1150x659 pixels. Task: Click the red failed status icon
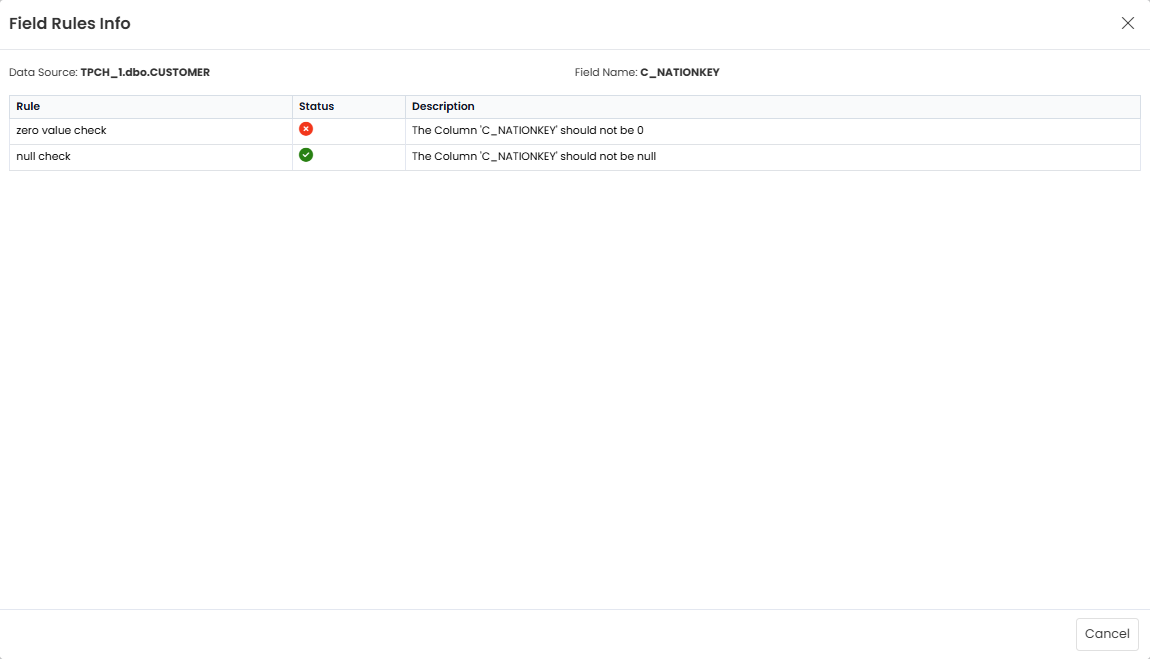(x=306, y=129)
